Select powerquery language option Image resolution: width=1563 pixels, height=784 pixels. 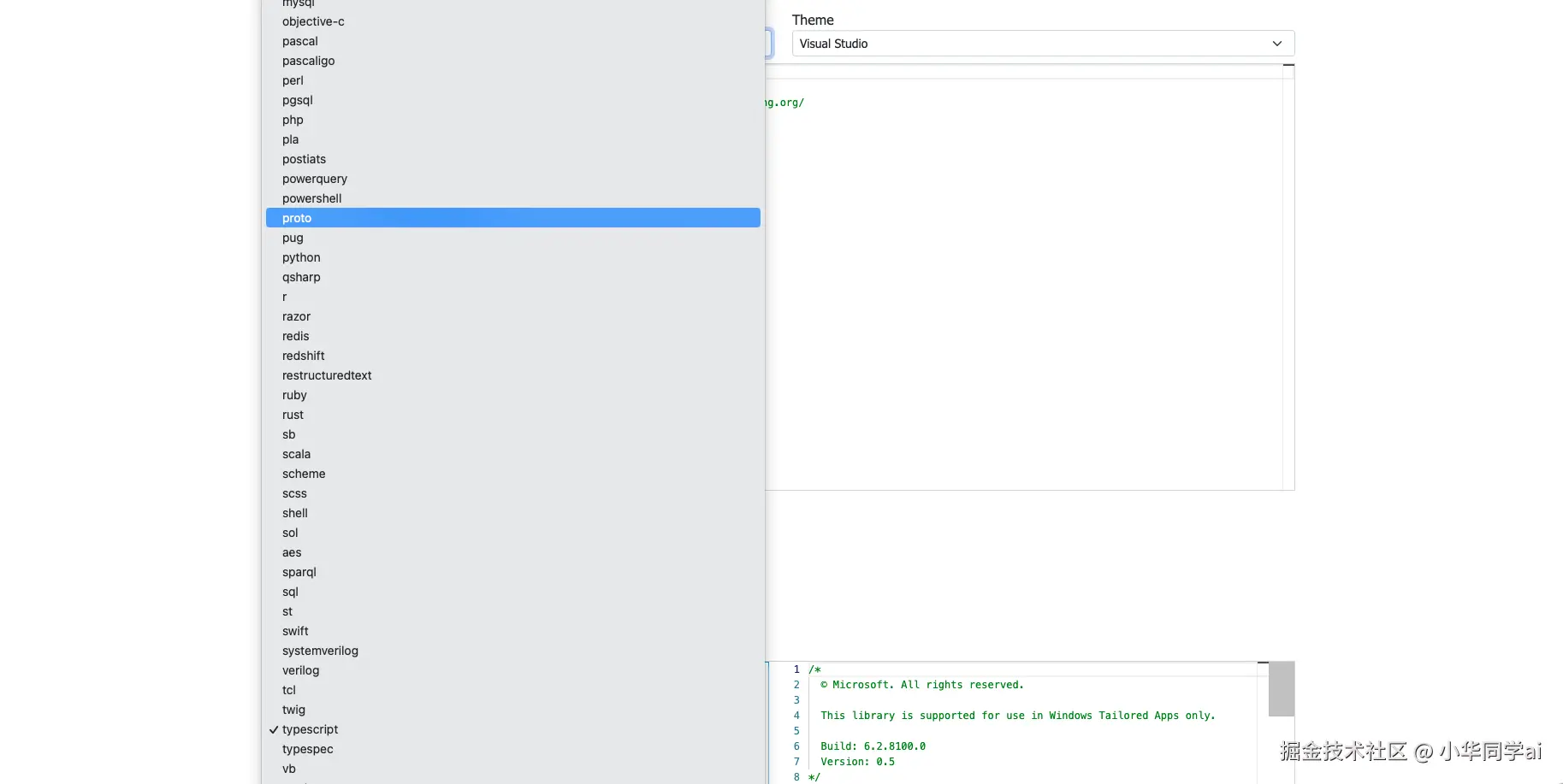[x=513, y=179]
